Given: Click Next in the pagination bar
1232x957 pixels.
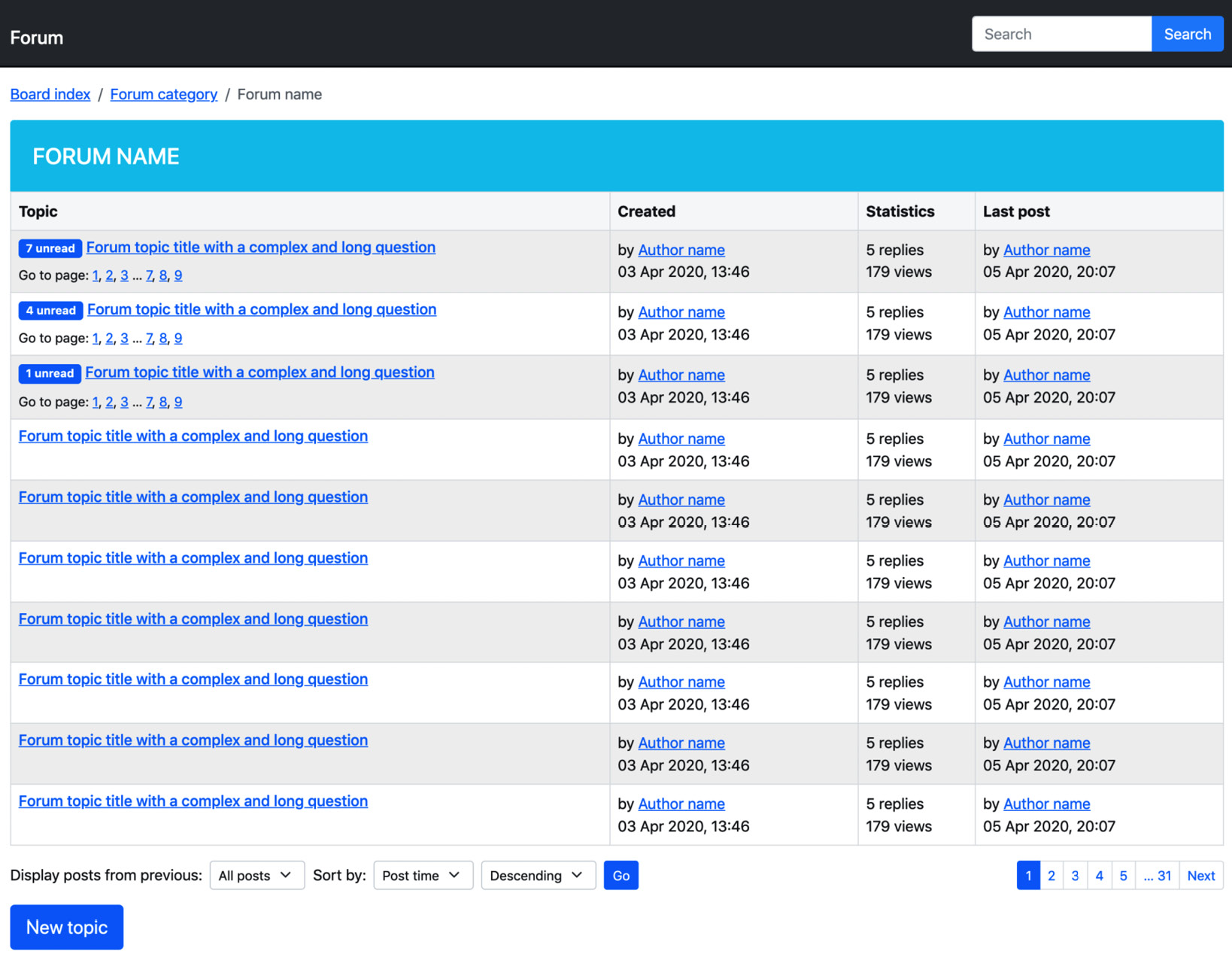Looking at the screenshot, I should pyautogui.click(x=1200, y=875).
